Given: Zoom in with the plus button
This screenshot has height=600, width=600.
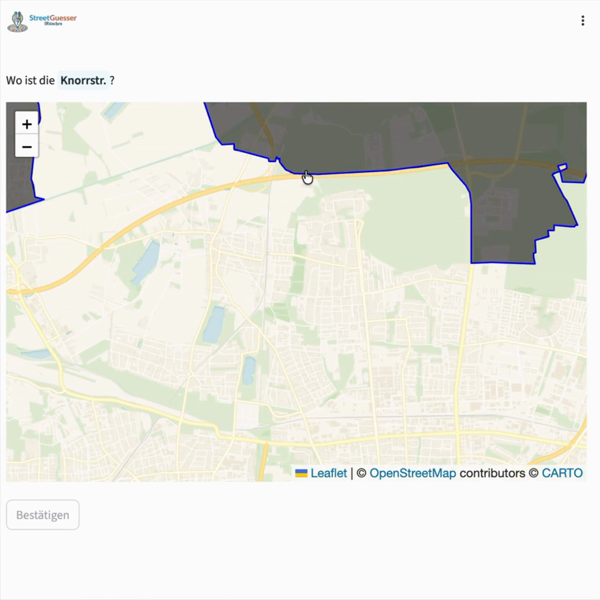Looking at the screenshot, I should [x=26, y=124].
